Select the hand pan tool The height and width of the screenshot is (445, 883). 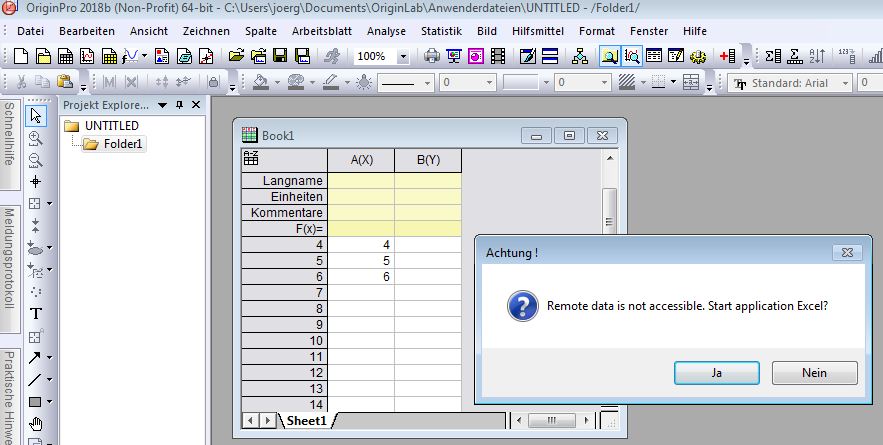click(x=35, y=424)
